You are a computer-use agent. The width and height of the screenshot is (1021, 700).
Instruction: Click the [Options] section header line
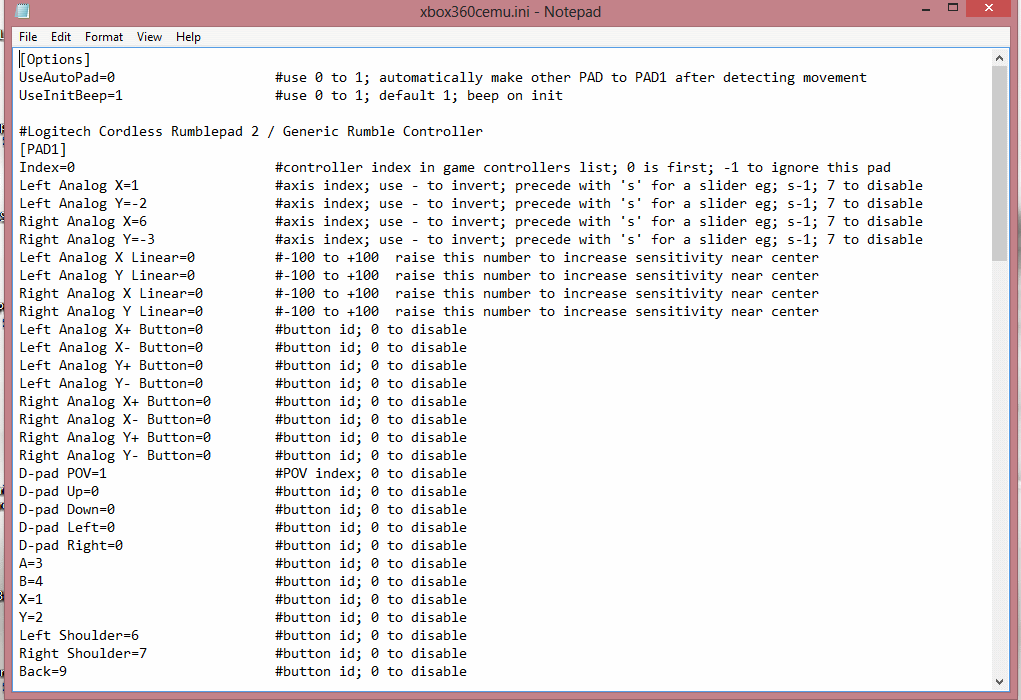point(55,59)
